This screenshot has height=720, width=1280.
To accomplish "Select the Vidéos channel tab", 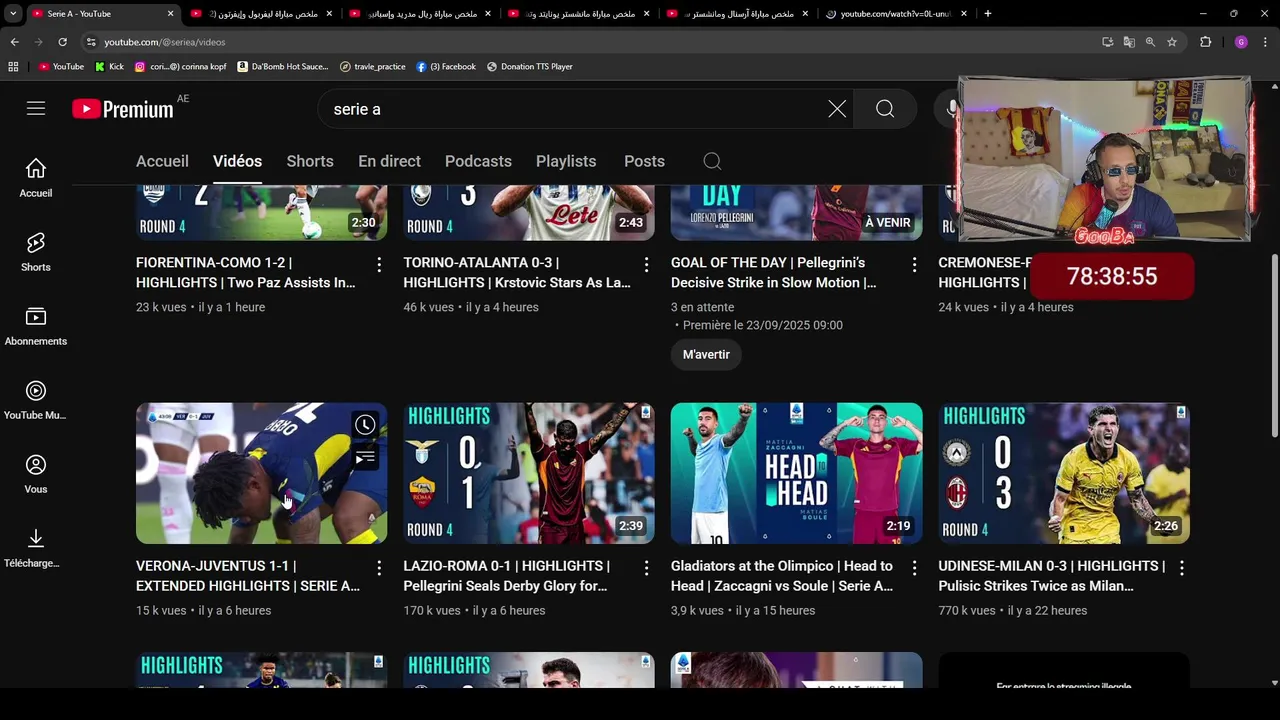I will 237,161.
